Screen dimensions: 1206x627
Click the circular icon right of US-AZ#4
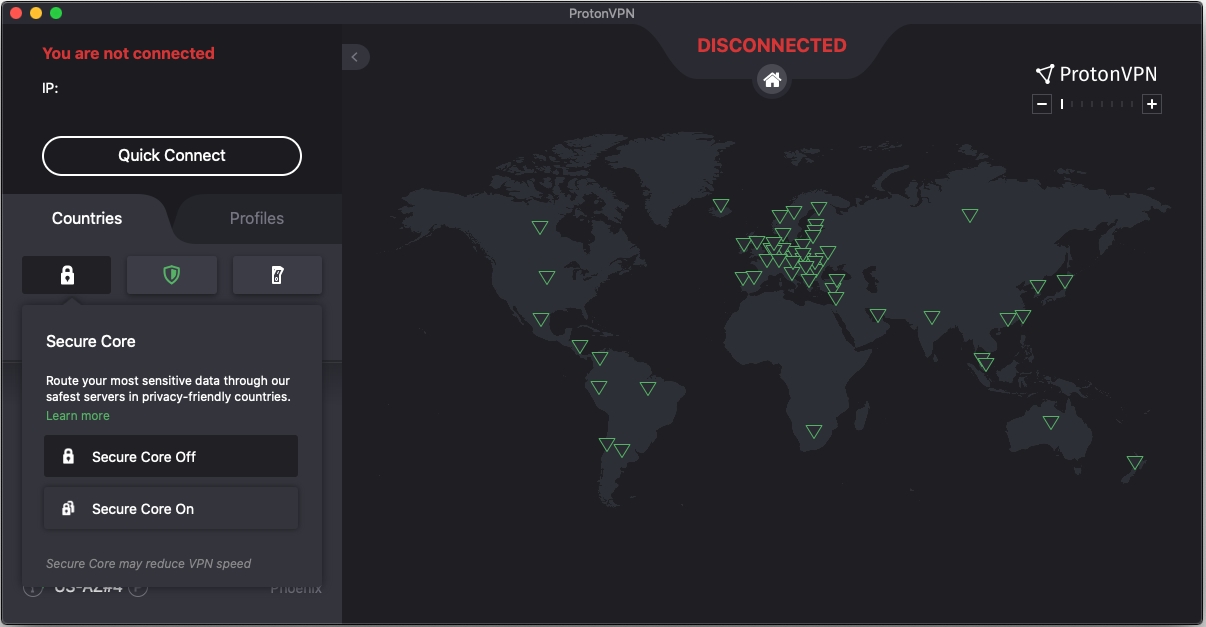tap(139, 588)
